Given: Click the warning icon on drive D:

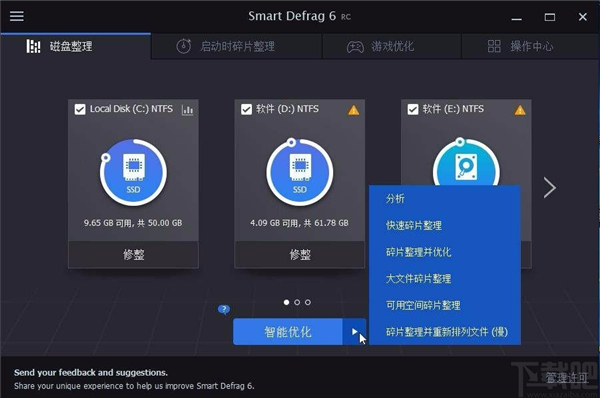Looking at the screenshot, I should click(354, 110).
